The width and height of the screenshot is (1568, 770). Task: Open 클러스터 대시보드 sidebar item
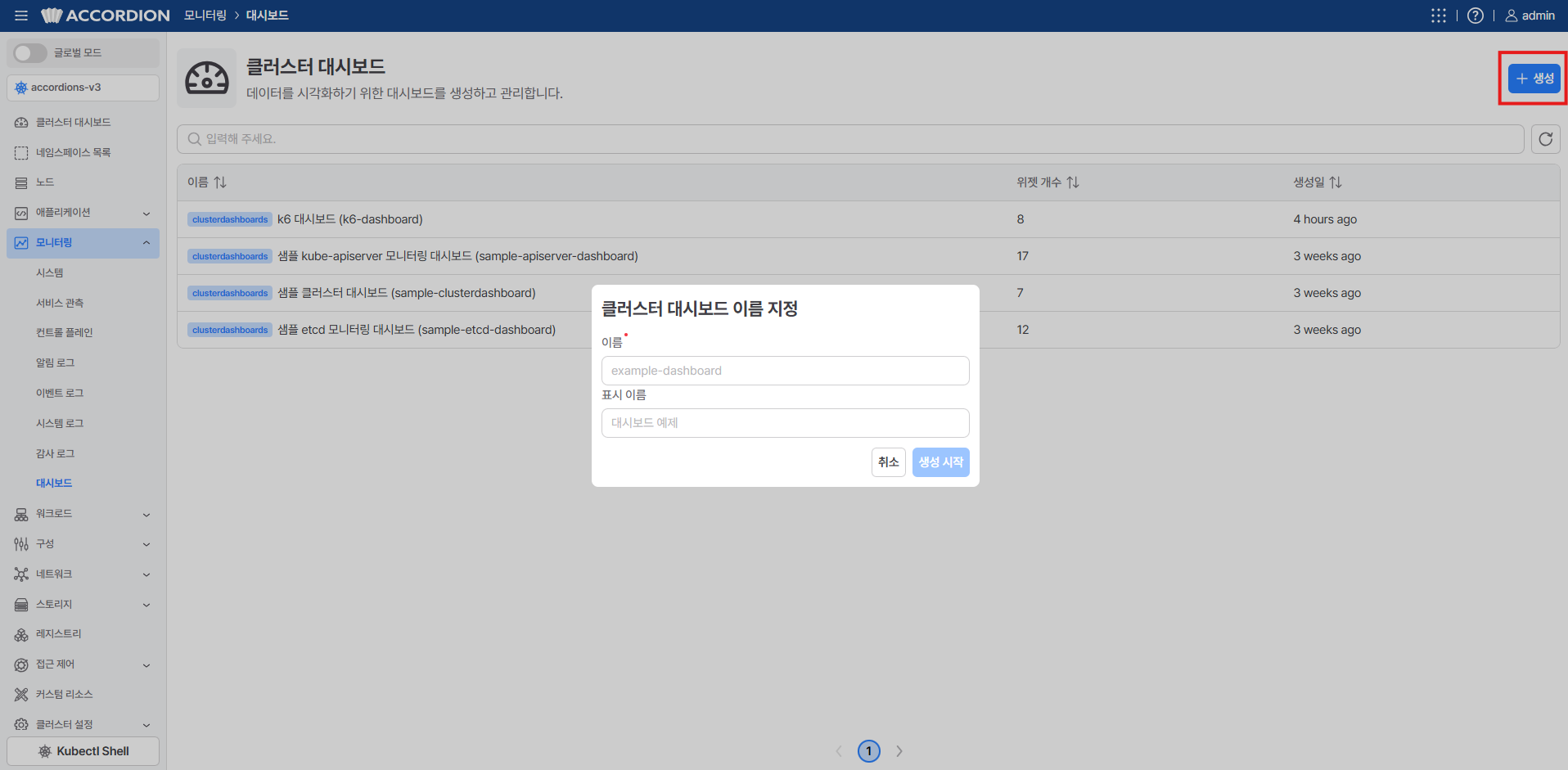[83, 123]
